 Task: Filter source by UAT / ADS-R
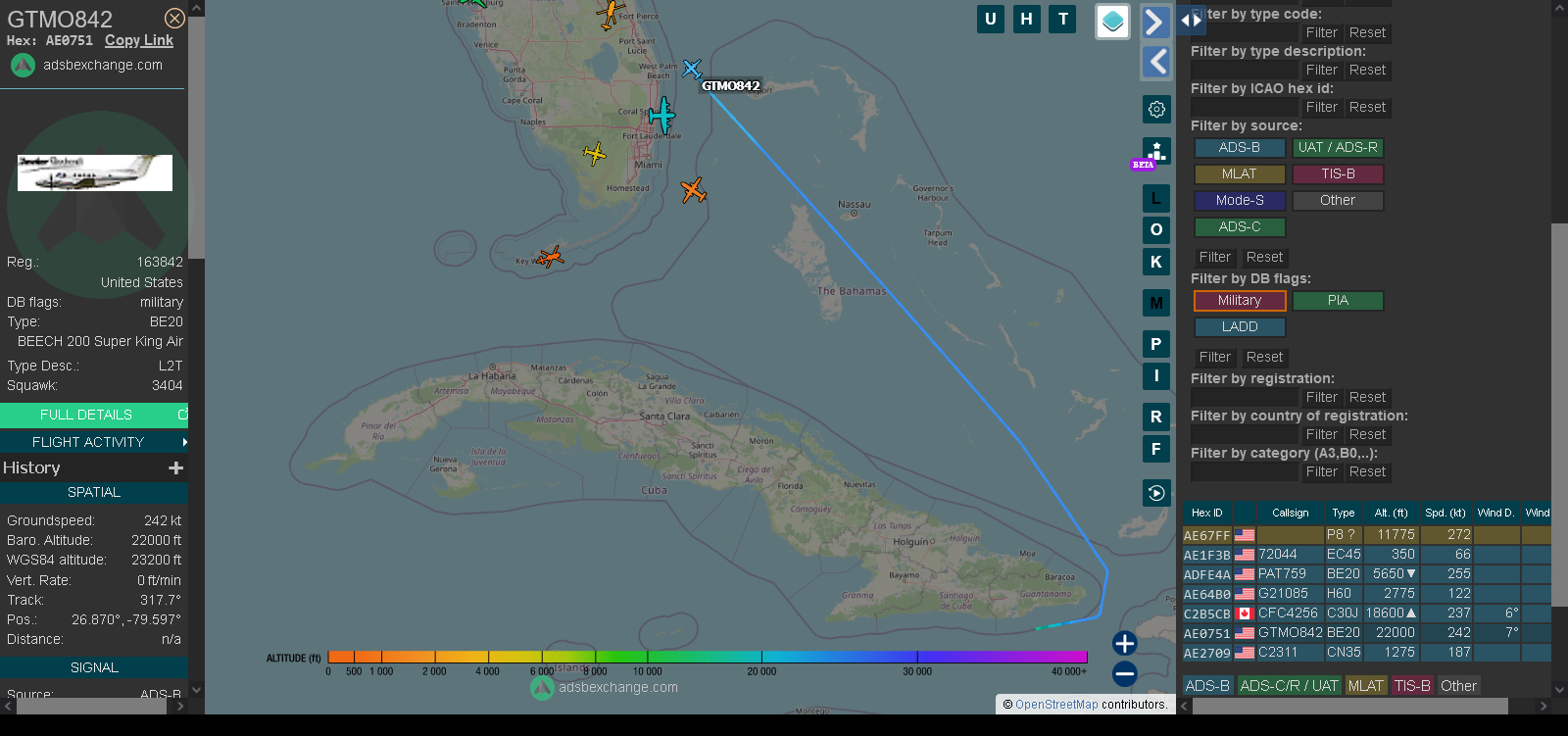coord(1338,148)
